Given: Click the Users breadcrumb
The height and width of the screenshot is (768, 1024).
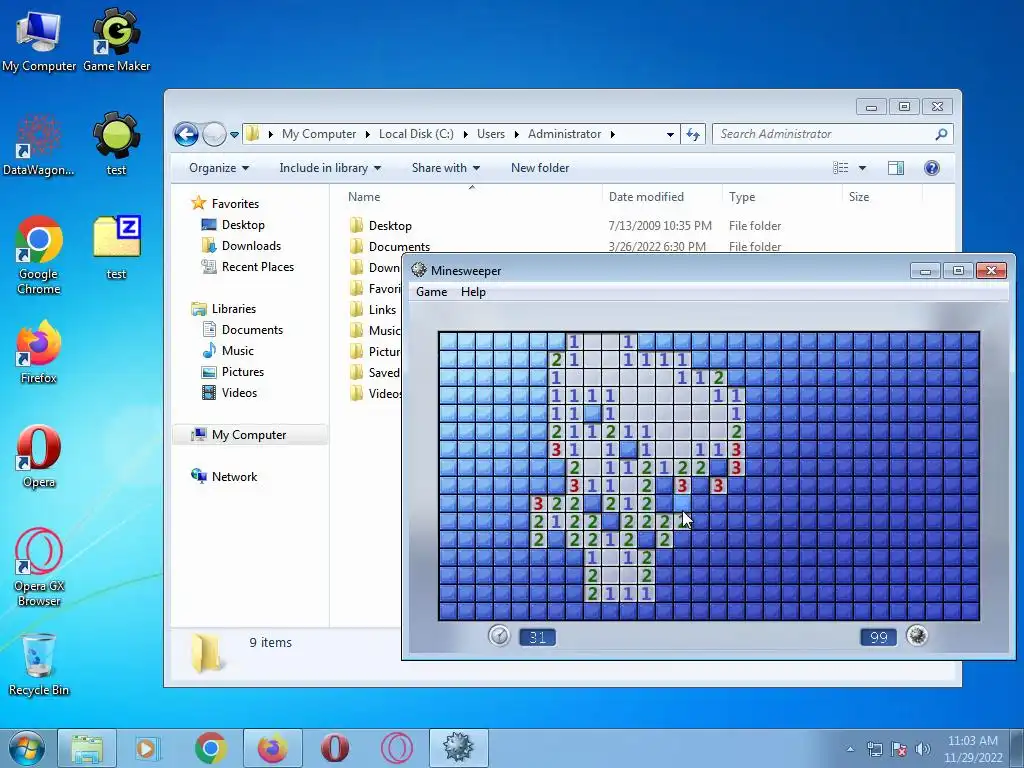Looking at the screenshot, I should tap(490, 134).
